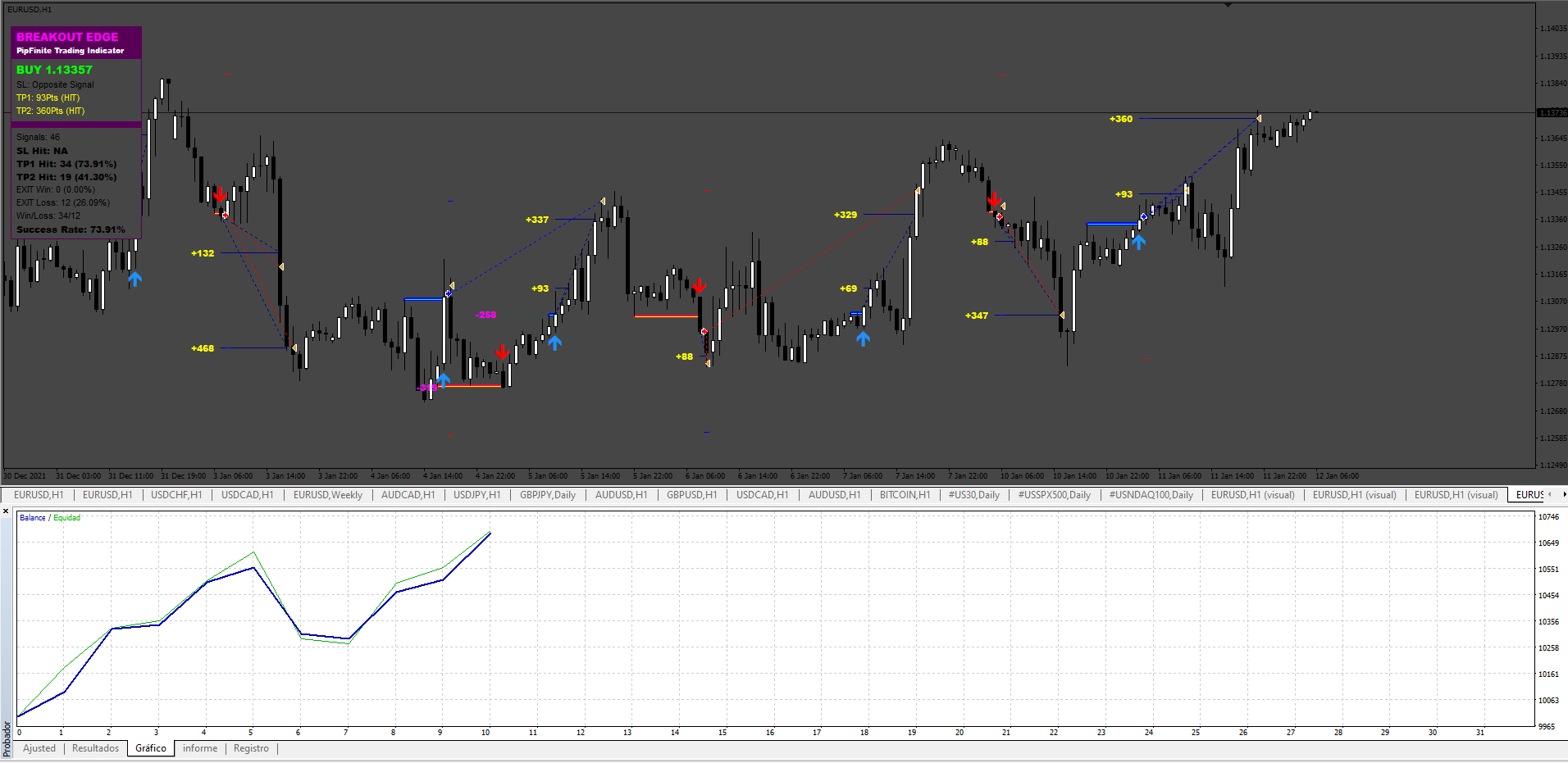
Task: Click EXIT Loss: 12 (26.09%) line
Action: (x=63, y=202)
